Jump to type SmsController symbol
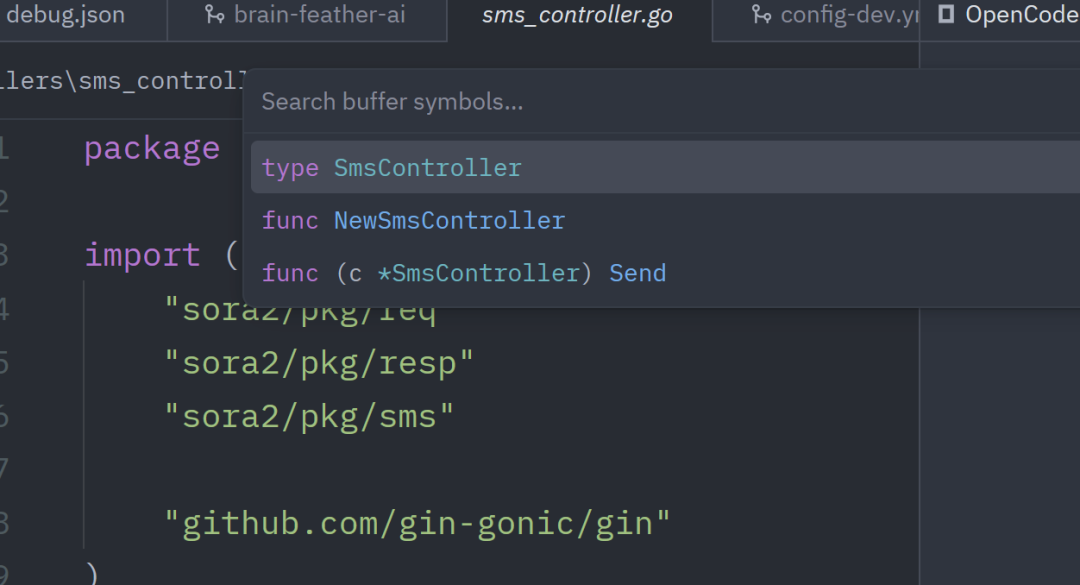The width and height of the screenshot is (1080, 585). pos(665,167)
